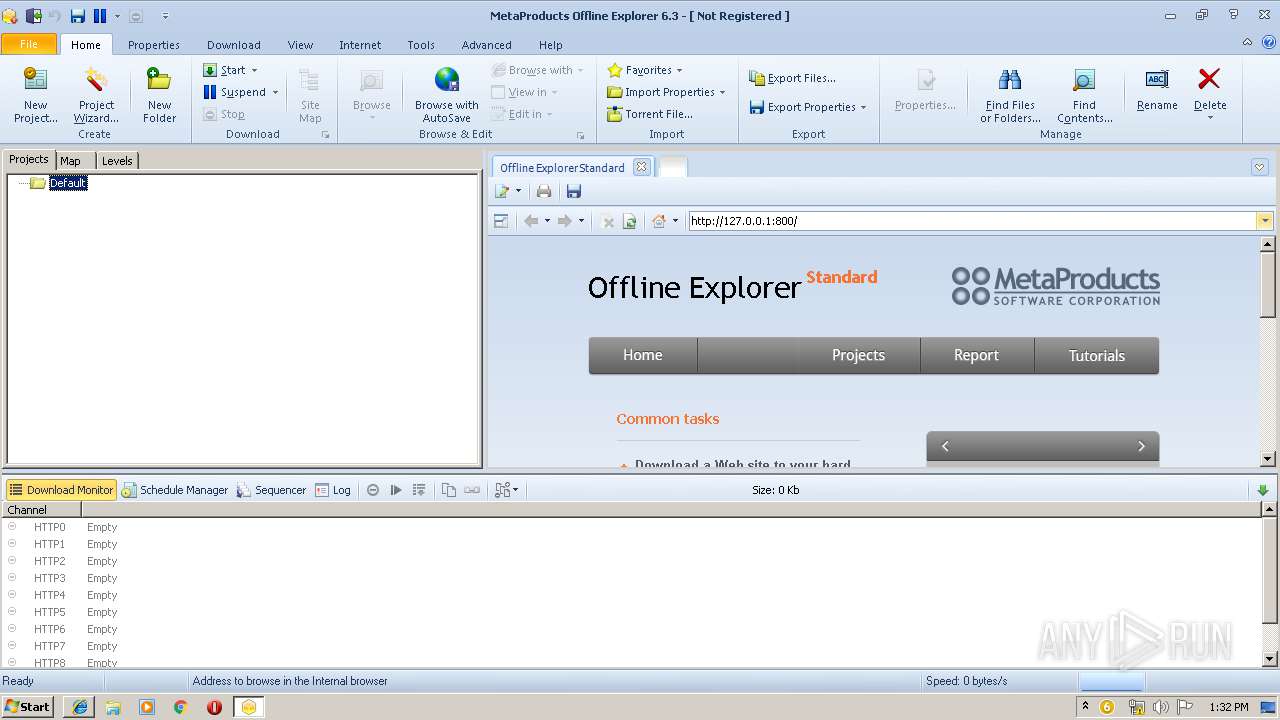Switch to the Download ribbon tab
The image size is (1280, 720).
pyautogui.click(x=233, y=45)
